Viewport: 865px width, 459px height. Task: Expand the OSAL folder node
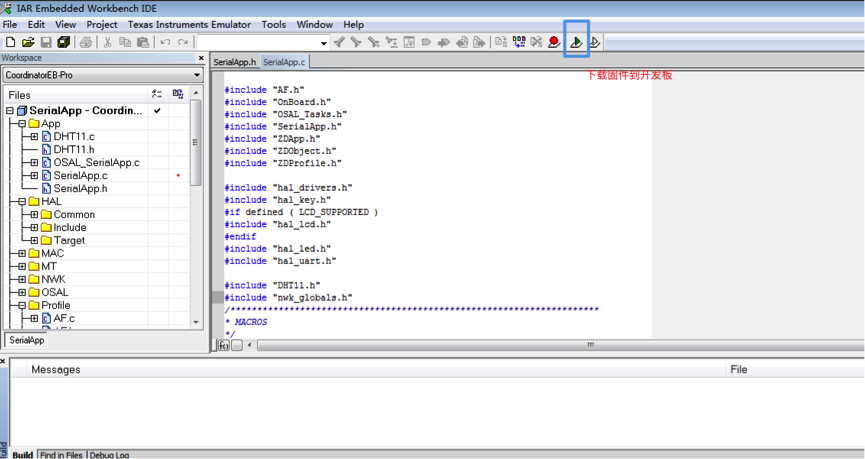(x=22, y=293)
